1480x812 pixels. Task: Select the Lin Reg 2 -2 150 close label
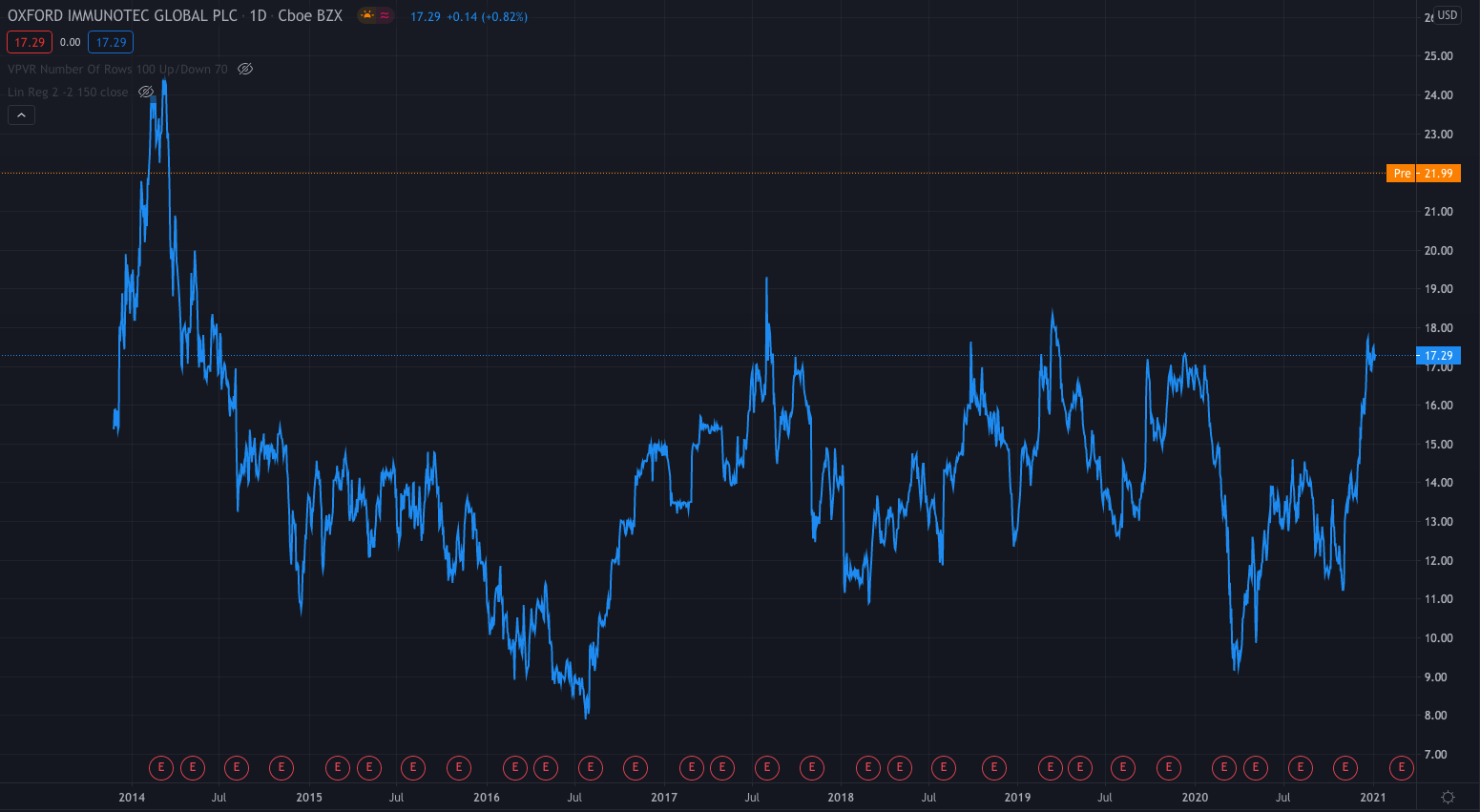tap(68, 93)
